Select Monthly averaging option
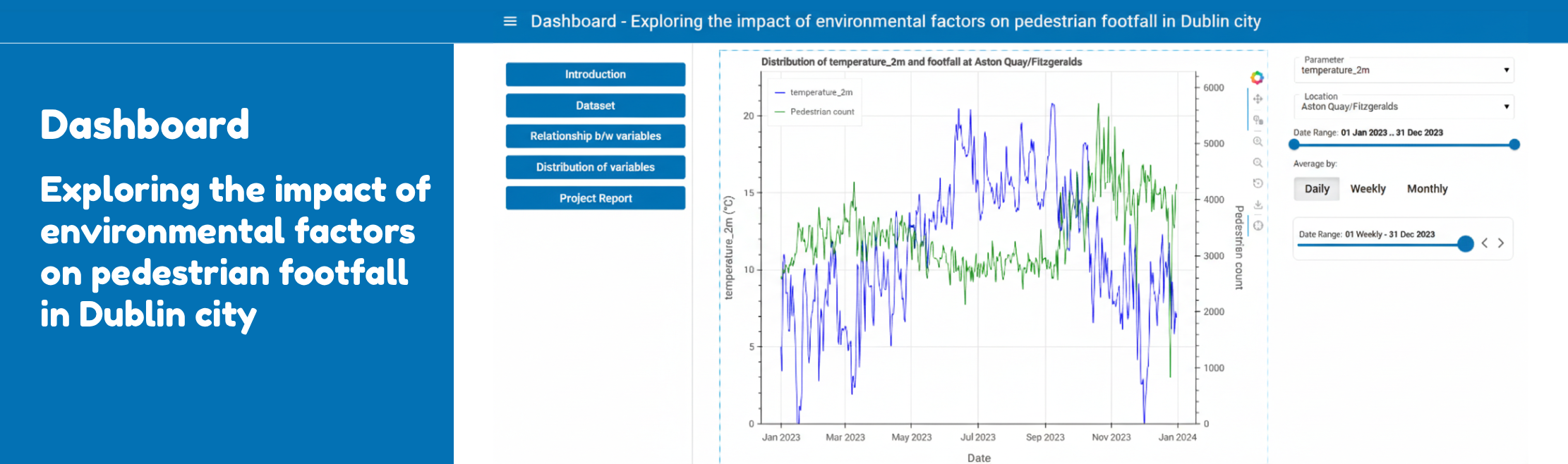Screen dimensions: 1568x464 coord(1427,189)
